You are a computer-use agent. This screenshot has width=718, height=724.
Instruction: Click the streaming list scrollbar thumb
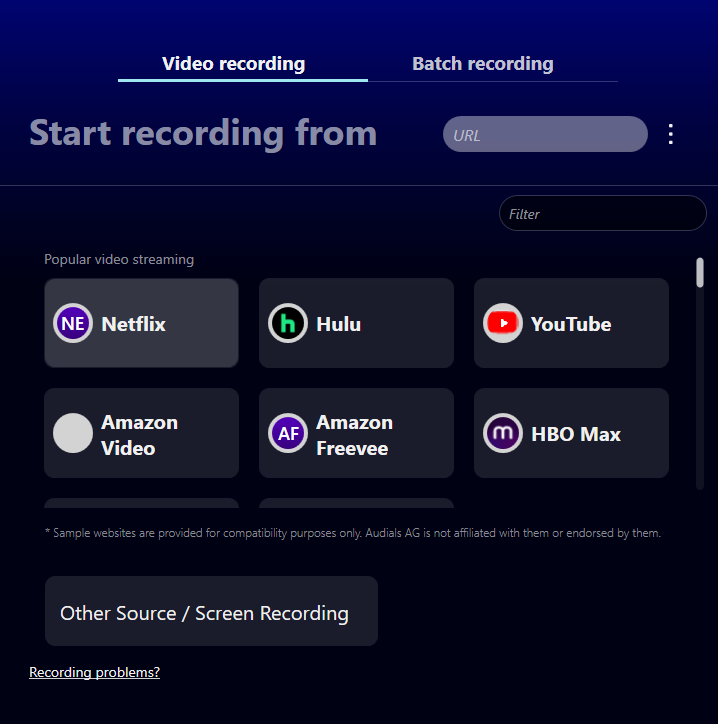pyautogui.click(x=700, y=272)
